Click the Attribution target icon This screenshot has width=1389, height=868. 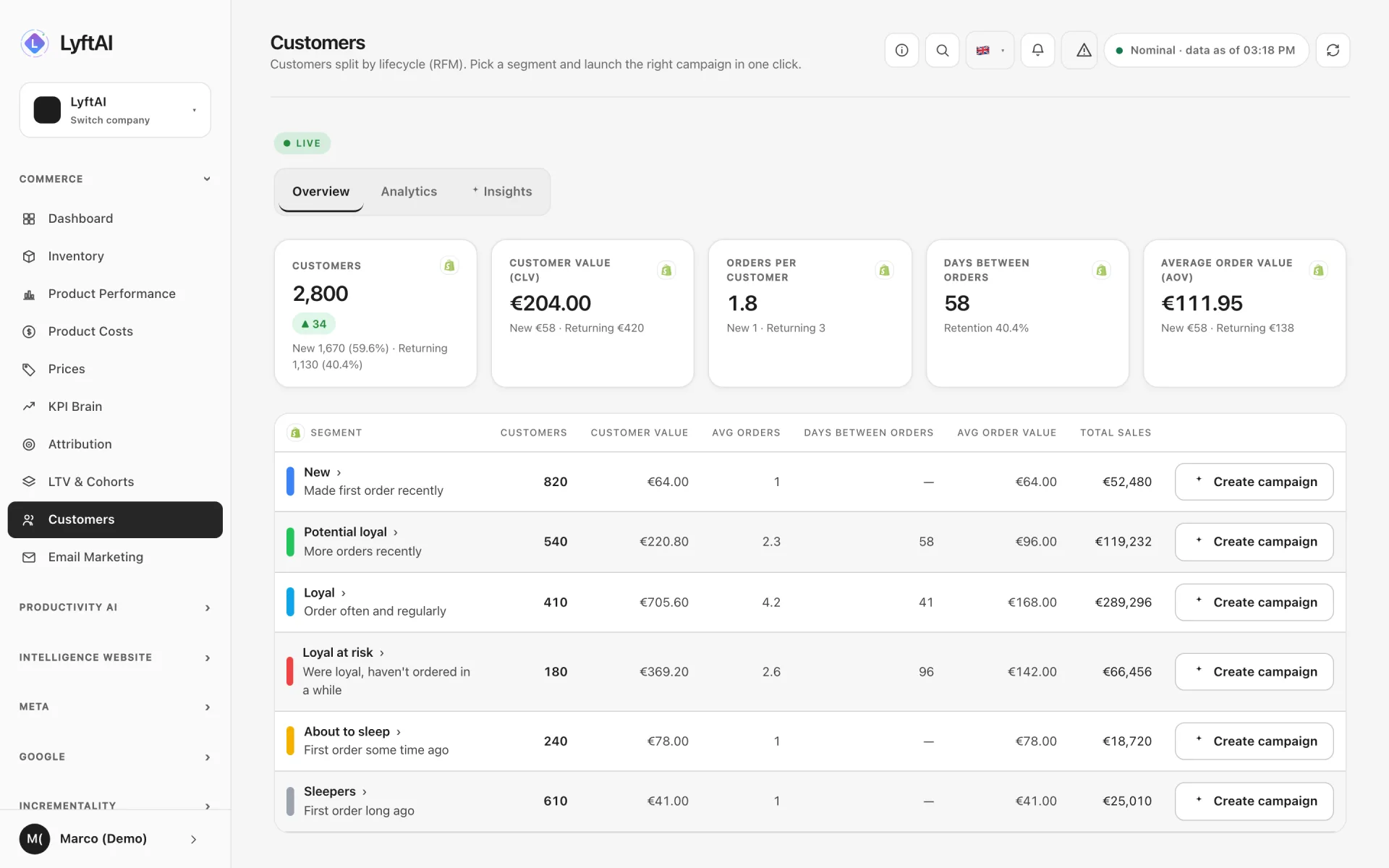click(29, 444)
